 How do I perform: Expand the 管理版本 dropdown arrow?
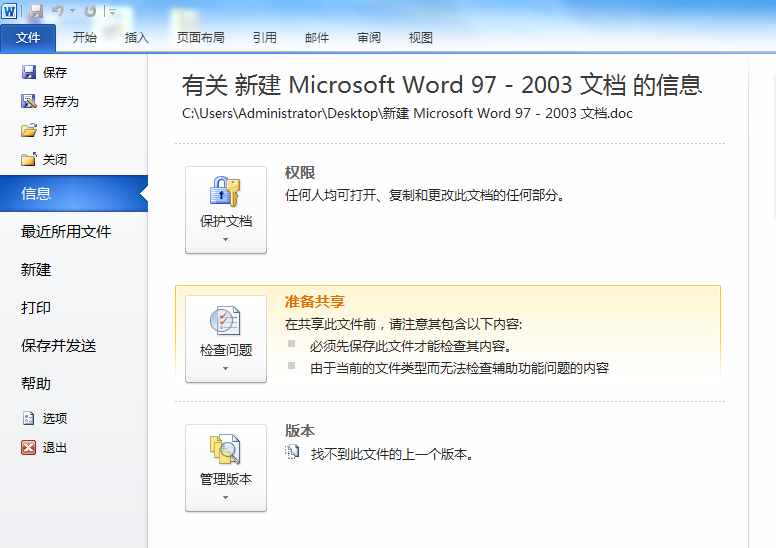coord(226,498)
